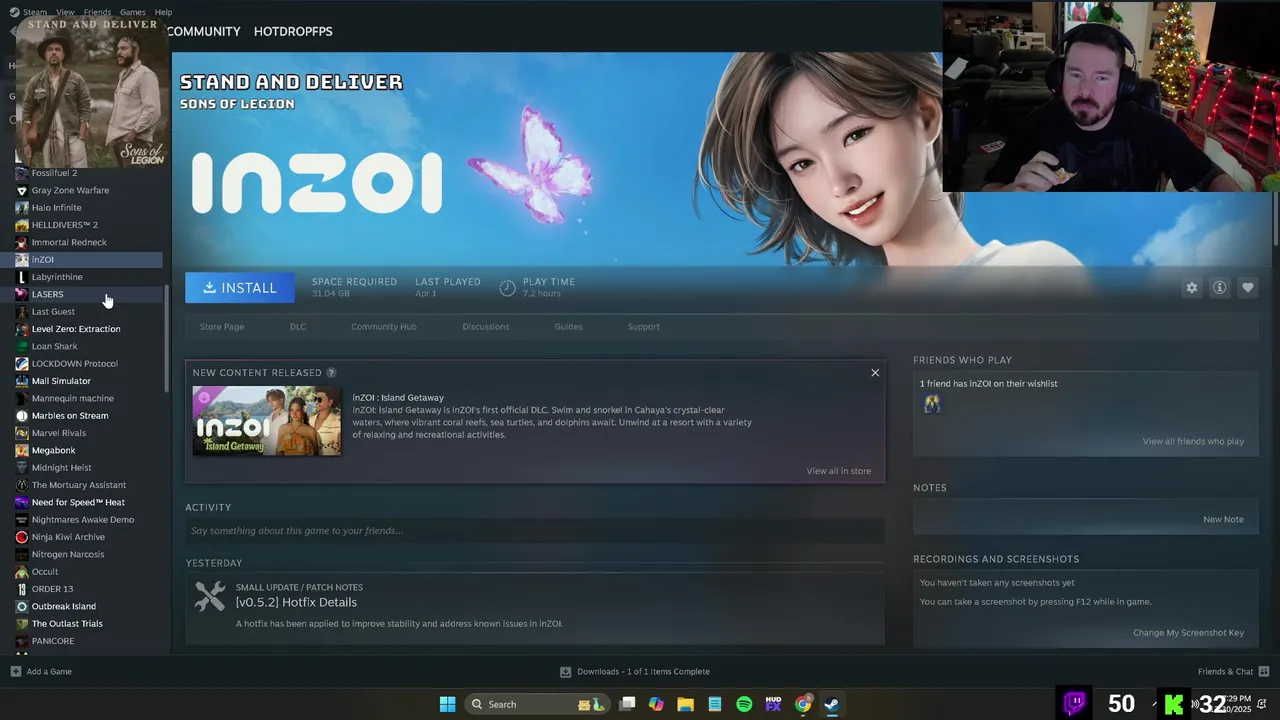Click the activity Say something input field
The image size is (1280, 720).
point(535,531)
